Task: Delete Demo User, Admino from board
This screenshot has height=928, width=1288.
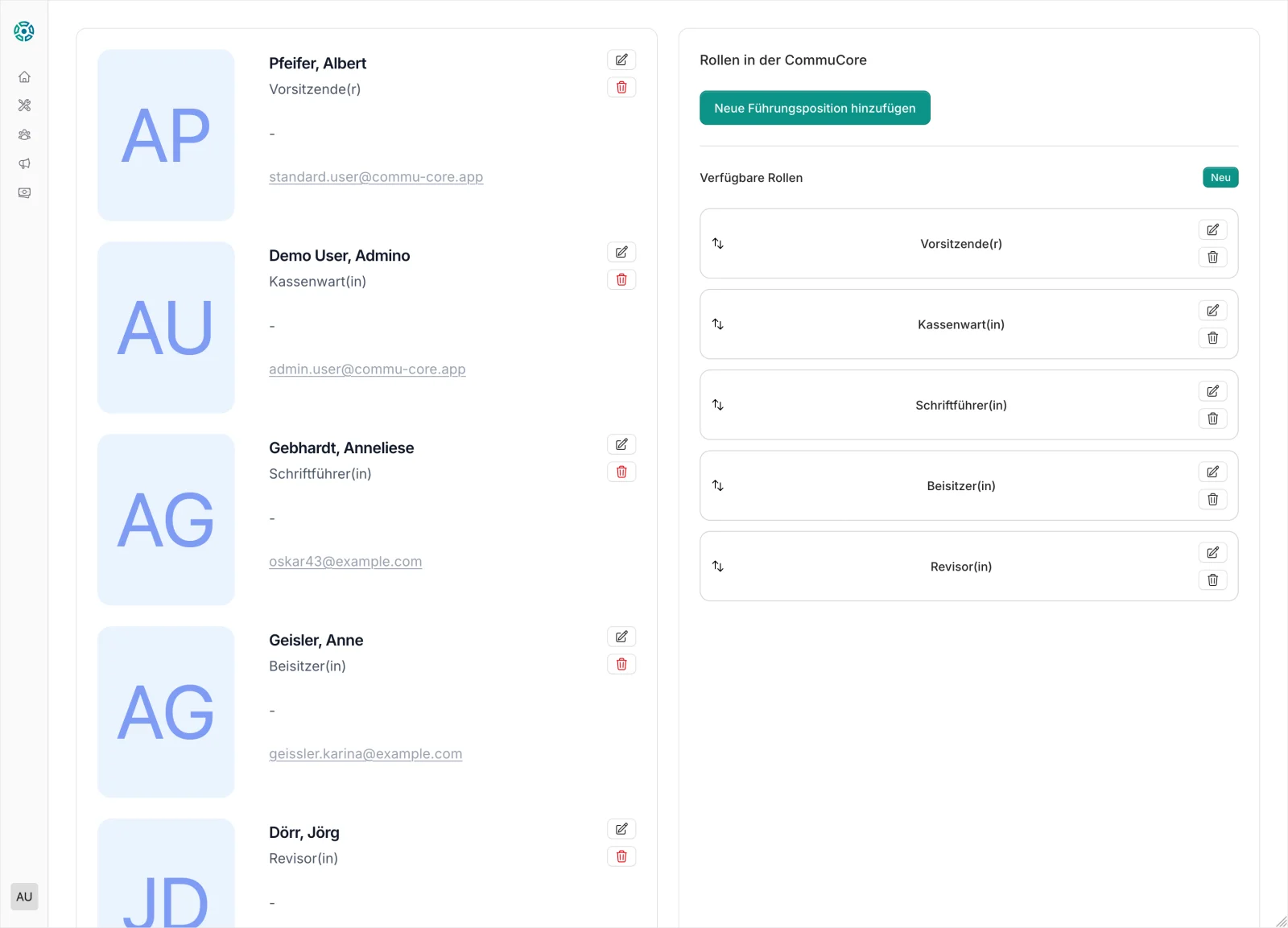Action: pyautogui.click(x=621, y=280)
